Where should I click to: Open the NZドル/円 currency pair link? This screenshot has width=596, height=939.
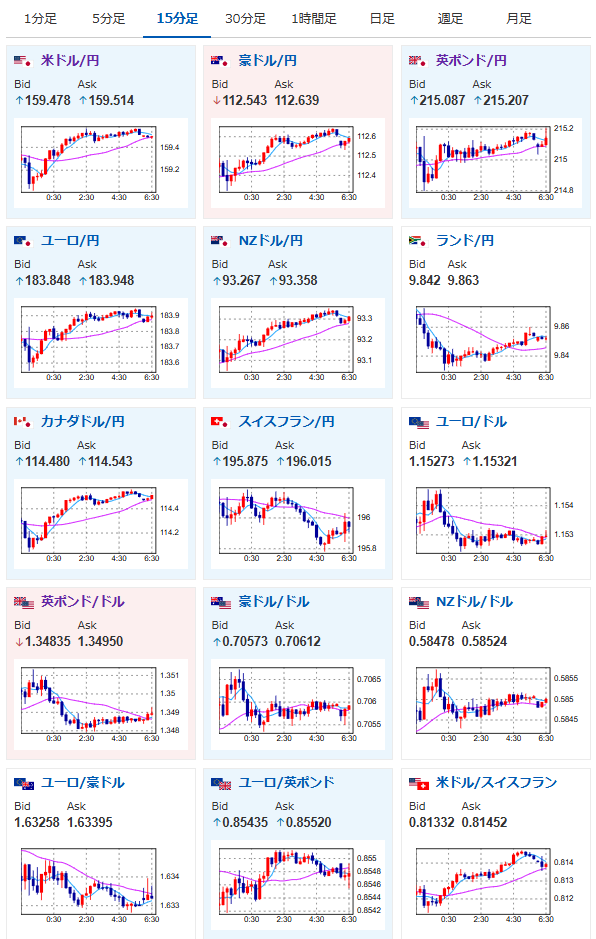coord(270,241)
